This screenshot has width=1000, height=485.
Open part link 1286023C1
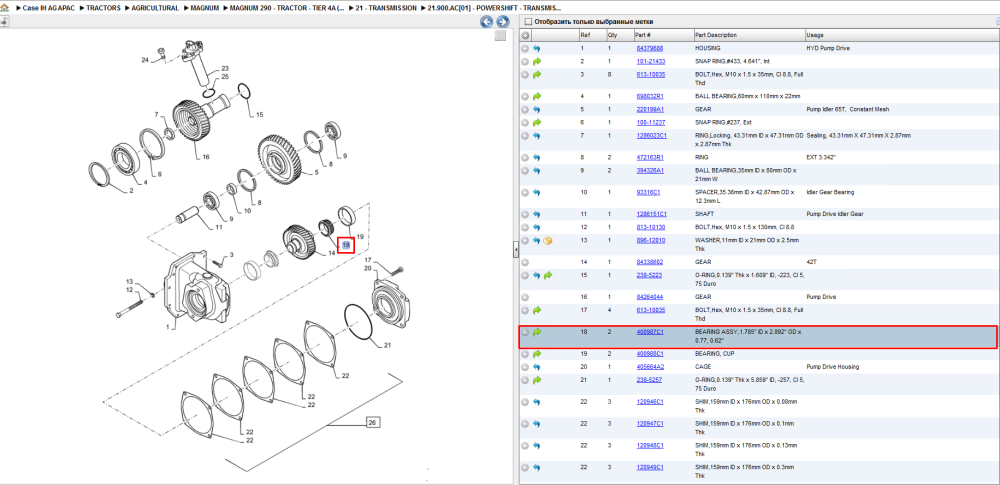pyautogui.click(x=652, y=135)
